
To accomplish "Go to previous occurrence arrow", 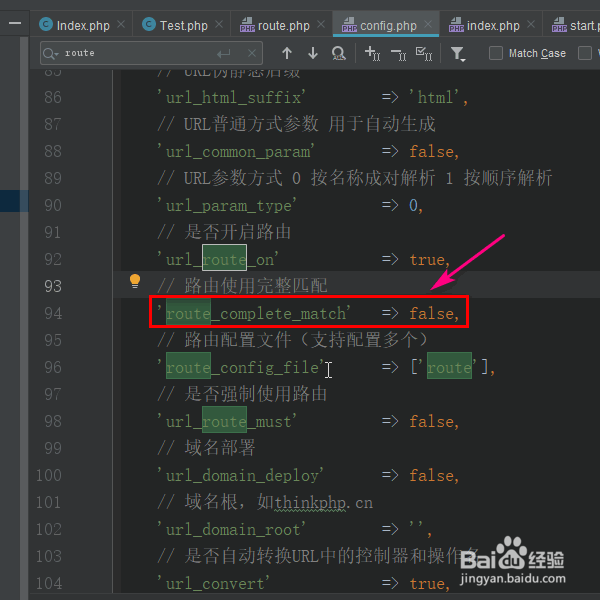I will coord(287,53).
